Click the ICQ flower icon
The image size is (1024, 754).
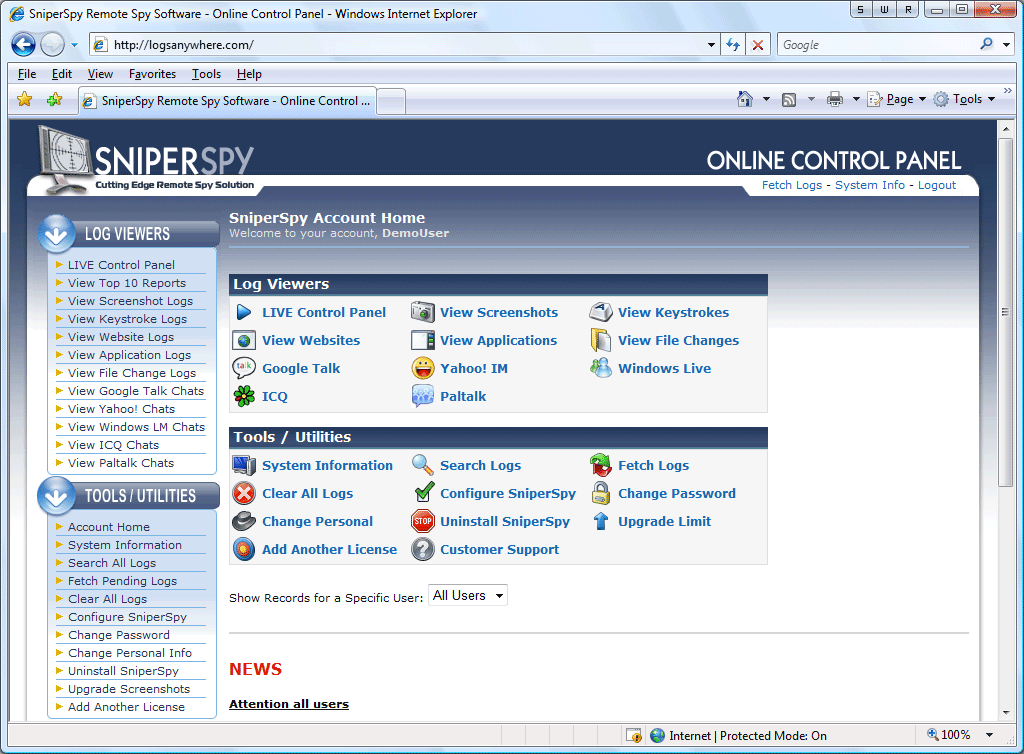(x=244, y=396)
